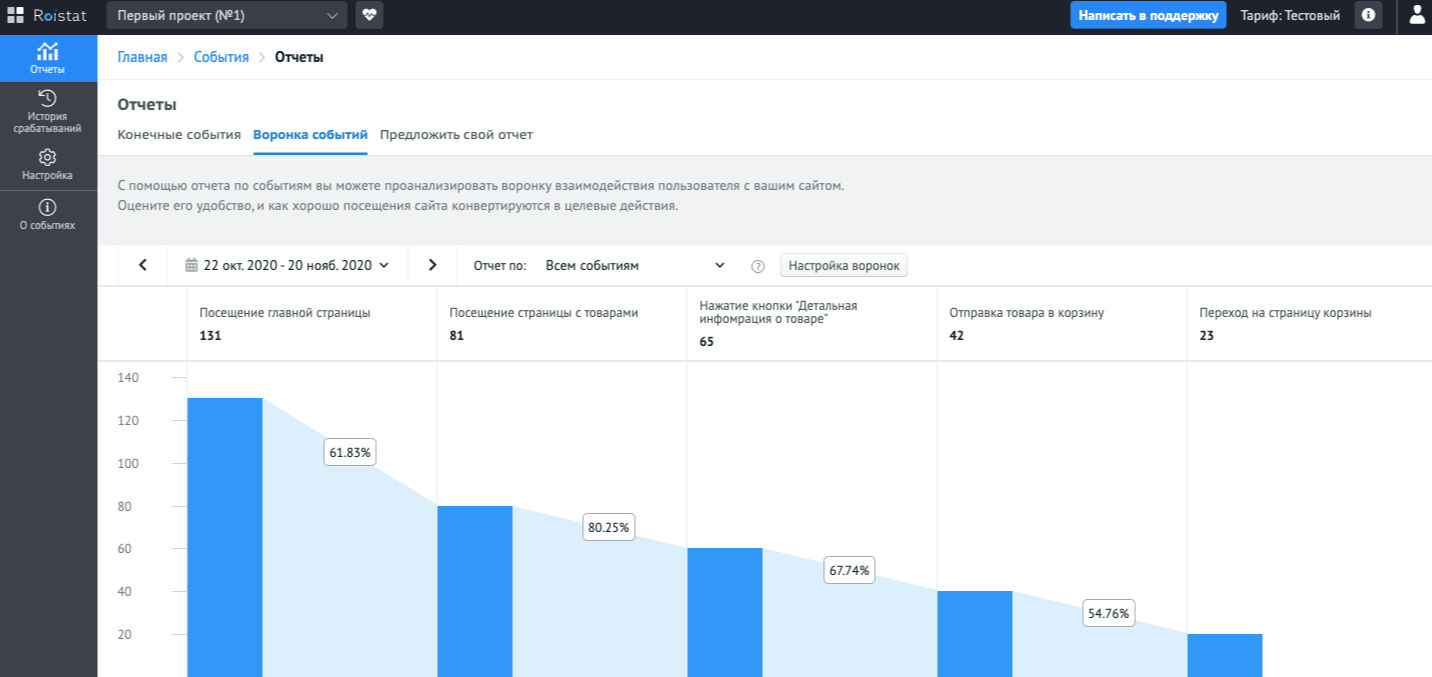Open the Настройка gear in sidebar

point(47,164)
